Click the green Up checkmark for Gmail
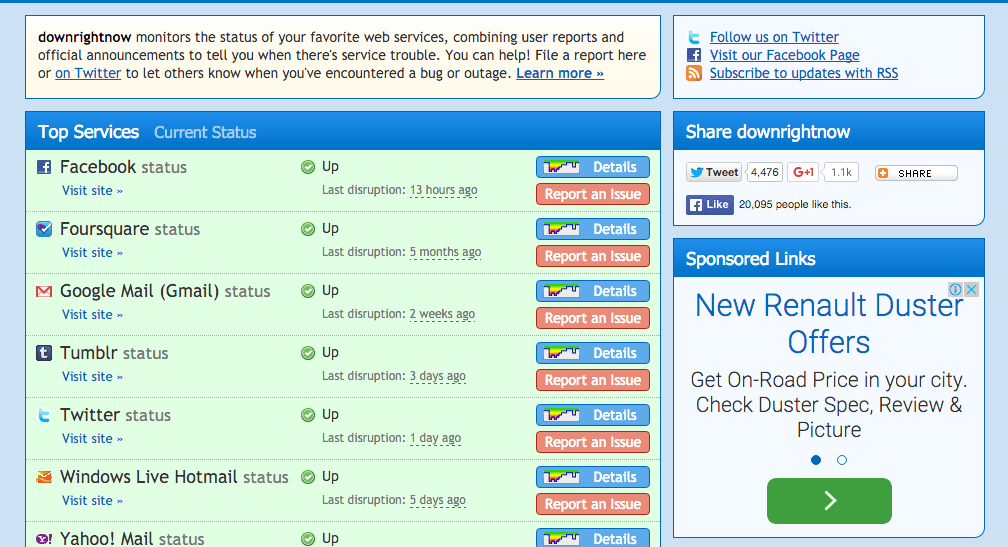Image resolution: width=1008 pixels, height=547 pixels. click(308, 291)
